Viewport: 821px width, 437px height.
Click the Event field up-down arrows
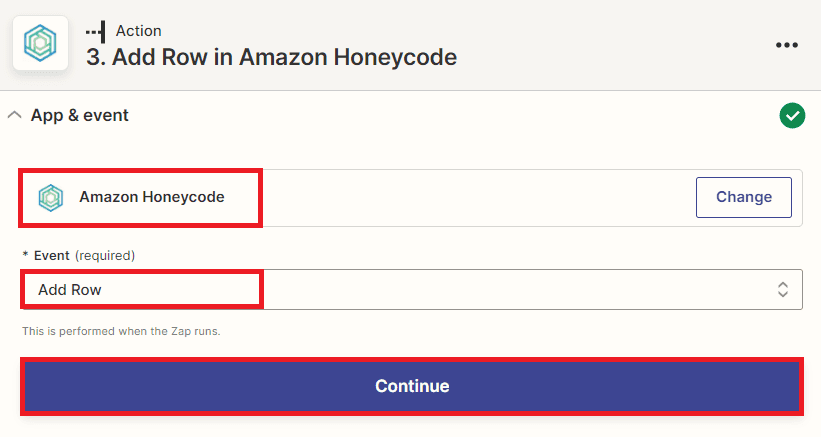coord(783,290)
